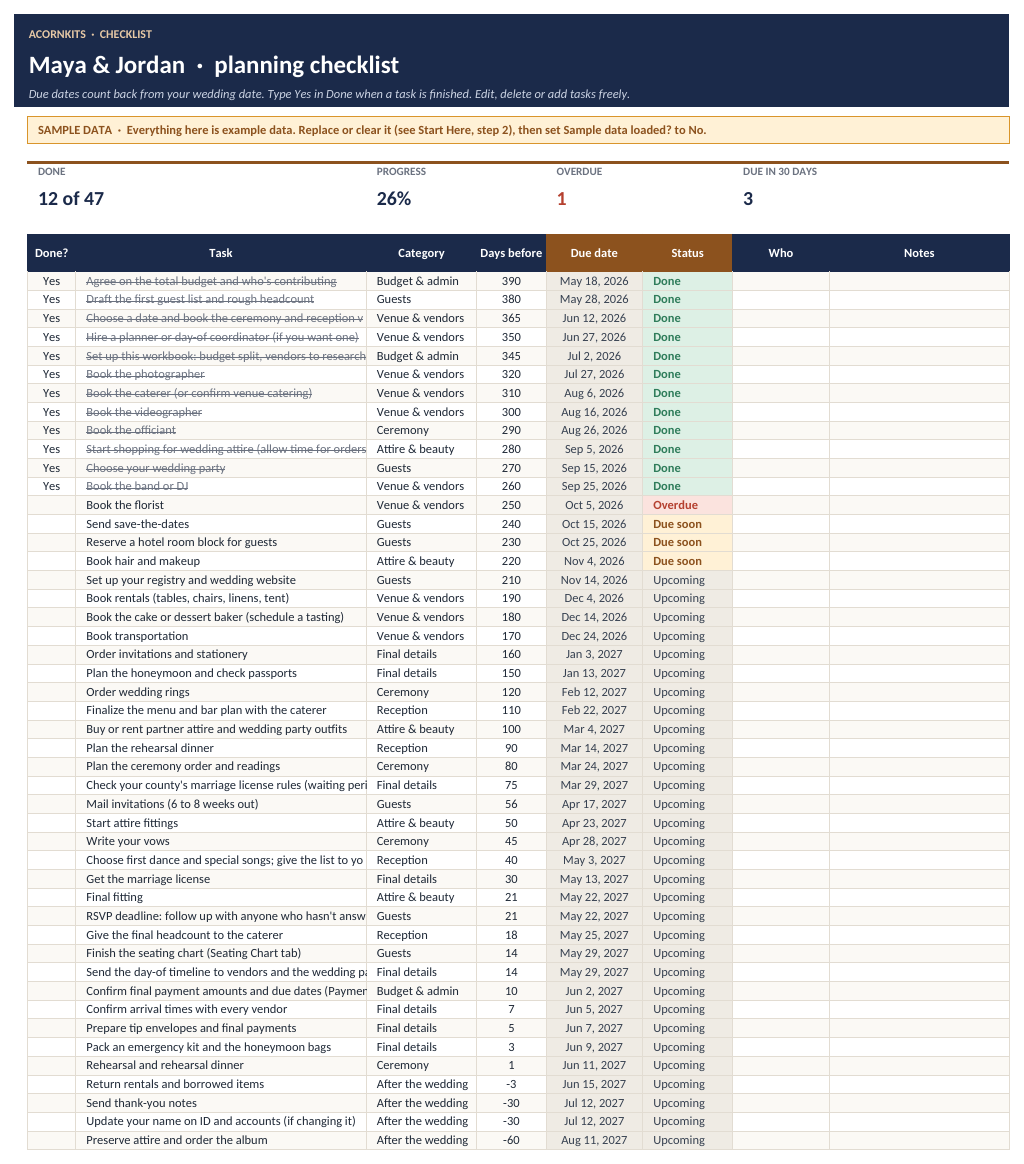Click the category cell for 'Return rentals and borrowed items'
The width and height of the screenshot is (1024, 1164).
(421, 1084)
